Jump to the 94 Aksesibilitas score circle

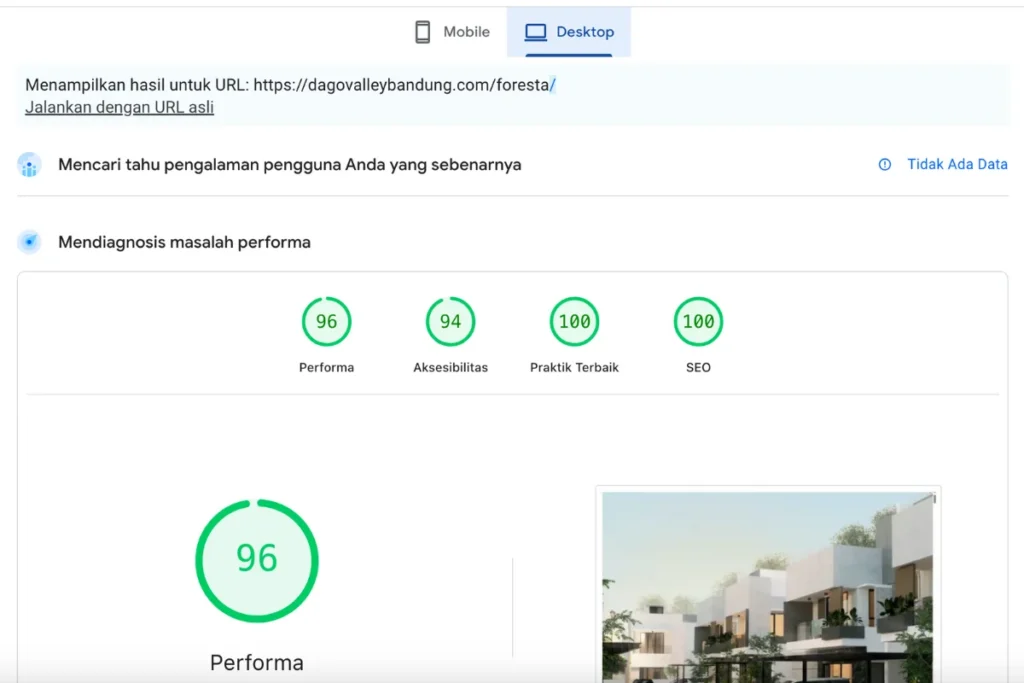pos(450,322)
